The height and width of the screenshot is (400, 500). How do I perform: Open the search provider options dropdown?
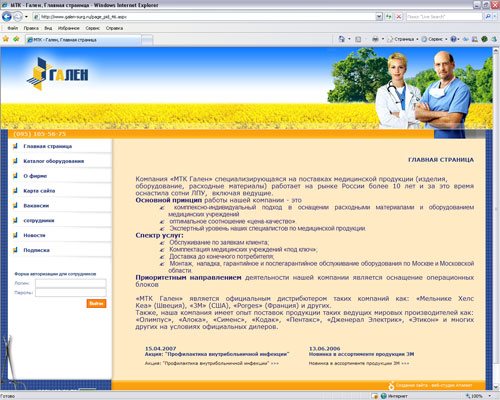pyautogui.click(x=495, y=16)
